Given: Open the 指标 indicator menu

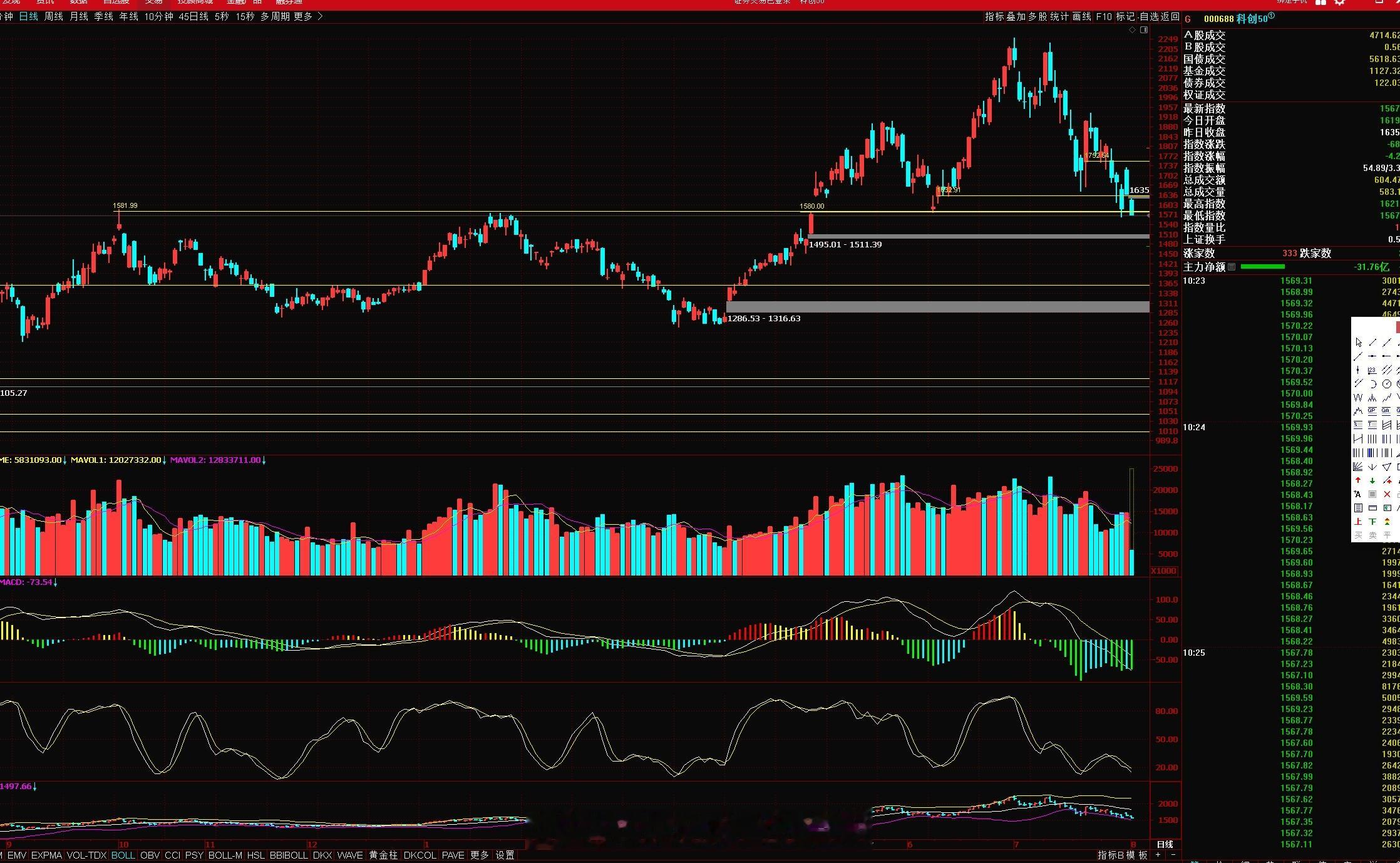Looking at the screenshot, I should point(995,17).
